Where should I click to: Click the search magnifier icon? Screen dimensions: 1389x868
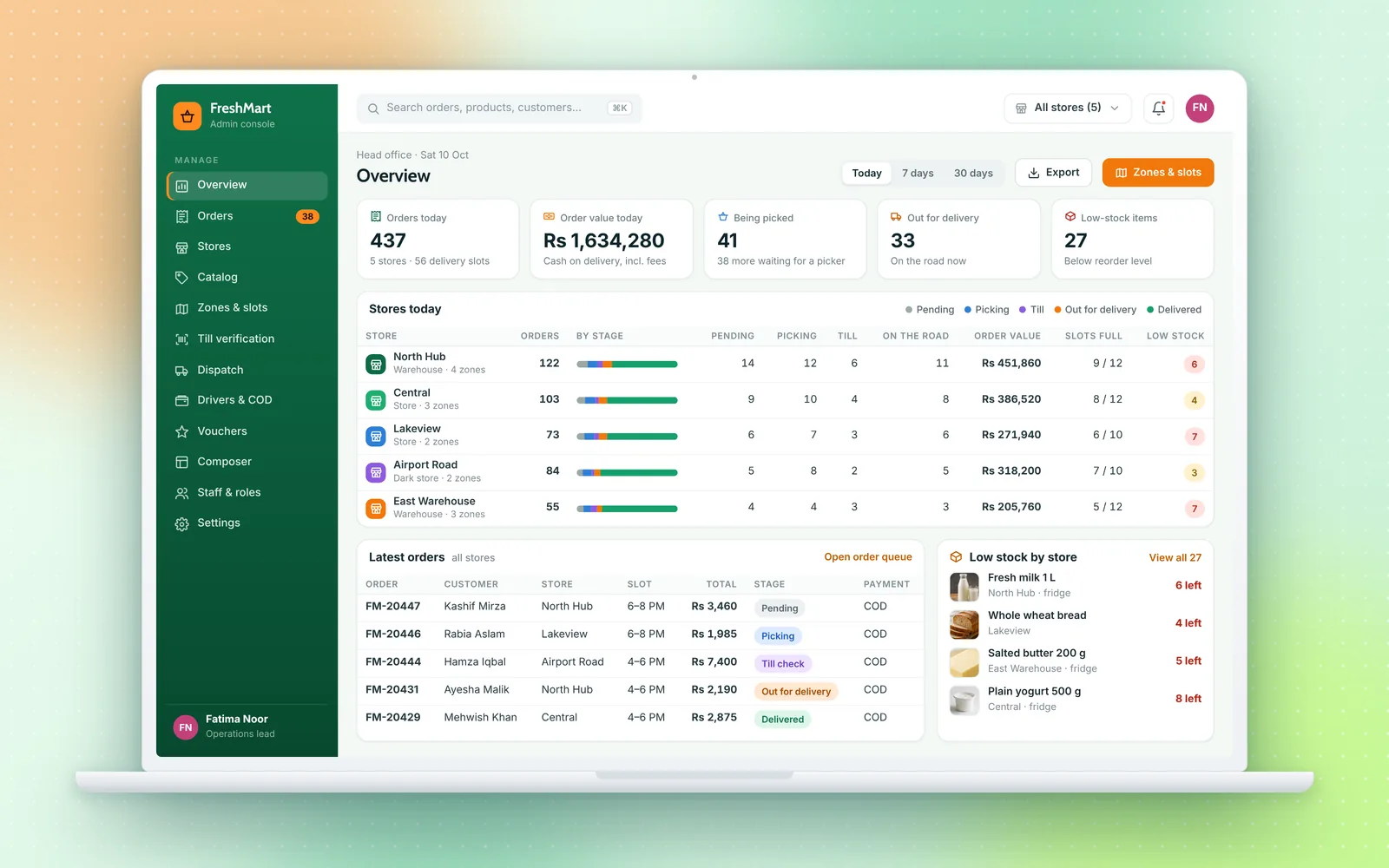pos(373,108)
